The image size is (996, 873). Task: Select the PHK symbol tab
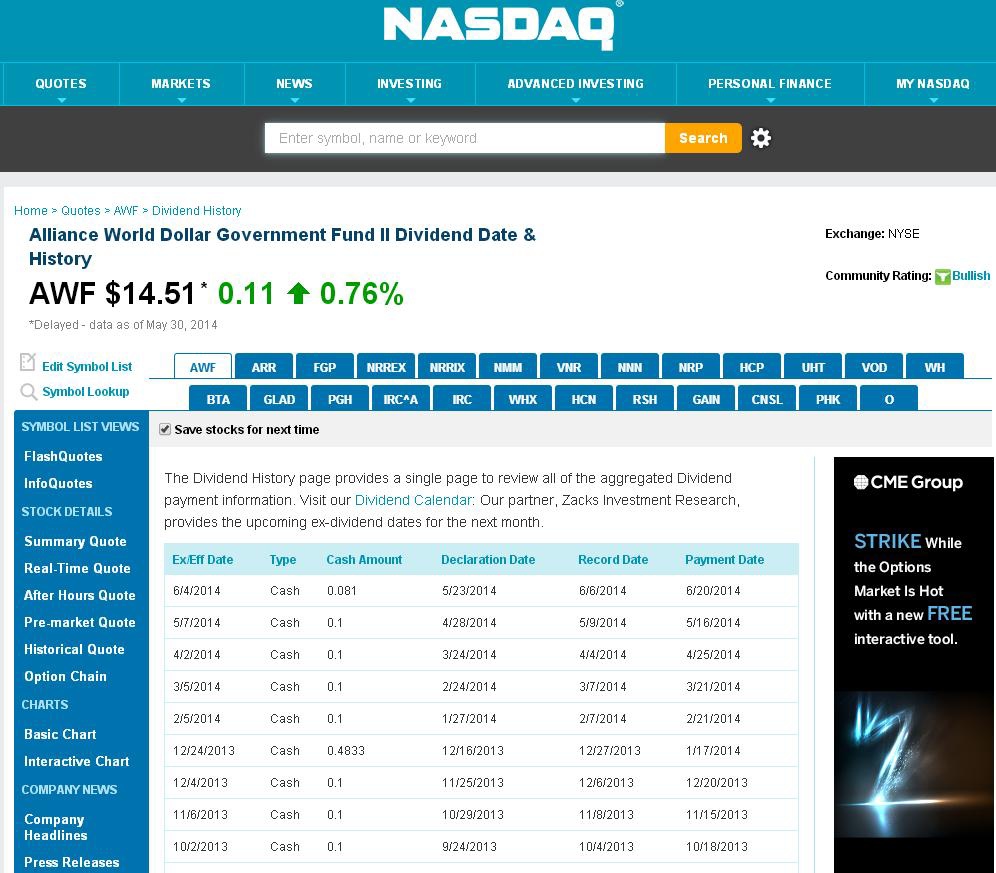[828, 399]
